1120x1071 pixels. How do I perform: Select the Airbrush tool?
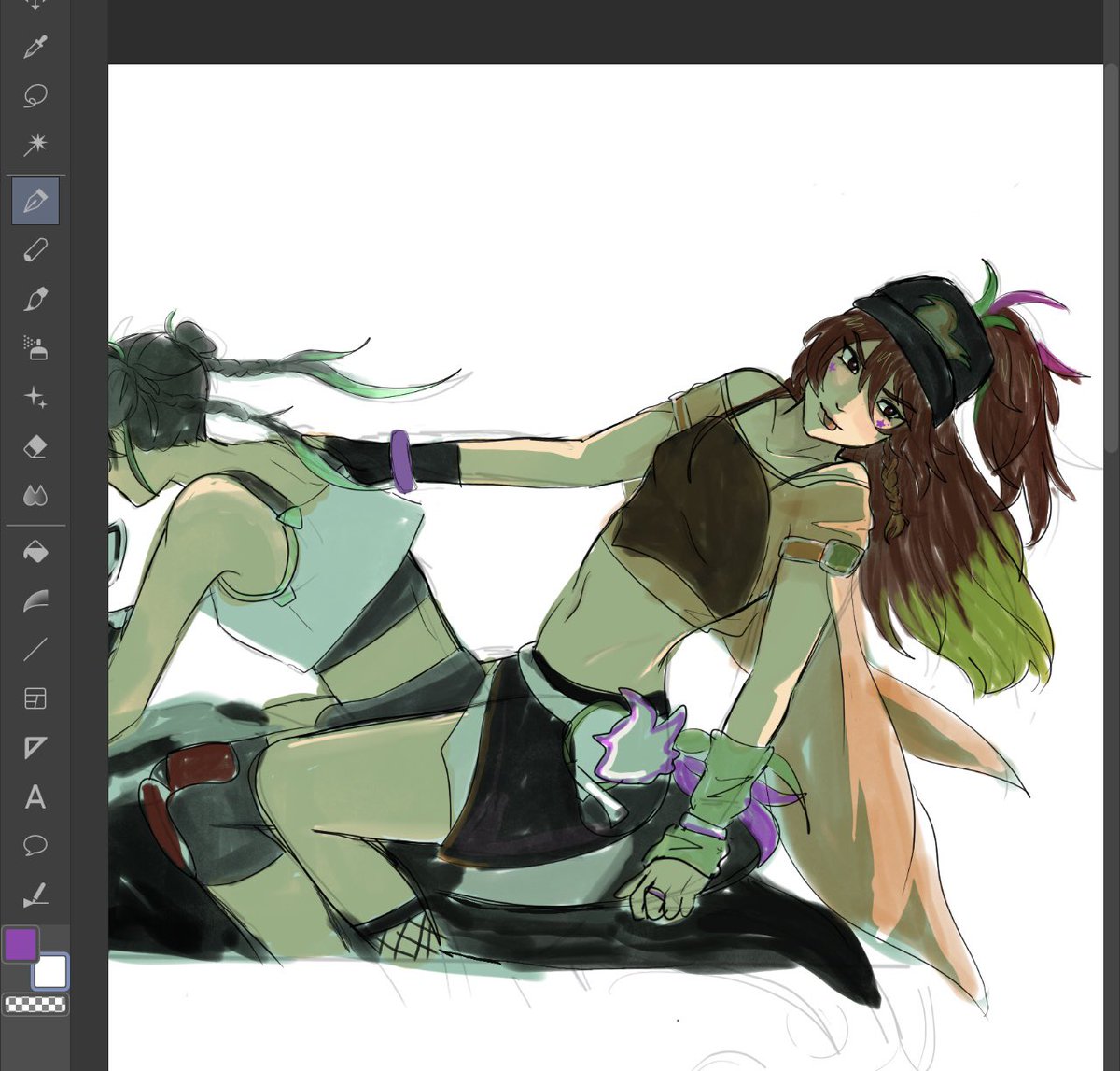pos(35,348)
